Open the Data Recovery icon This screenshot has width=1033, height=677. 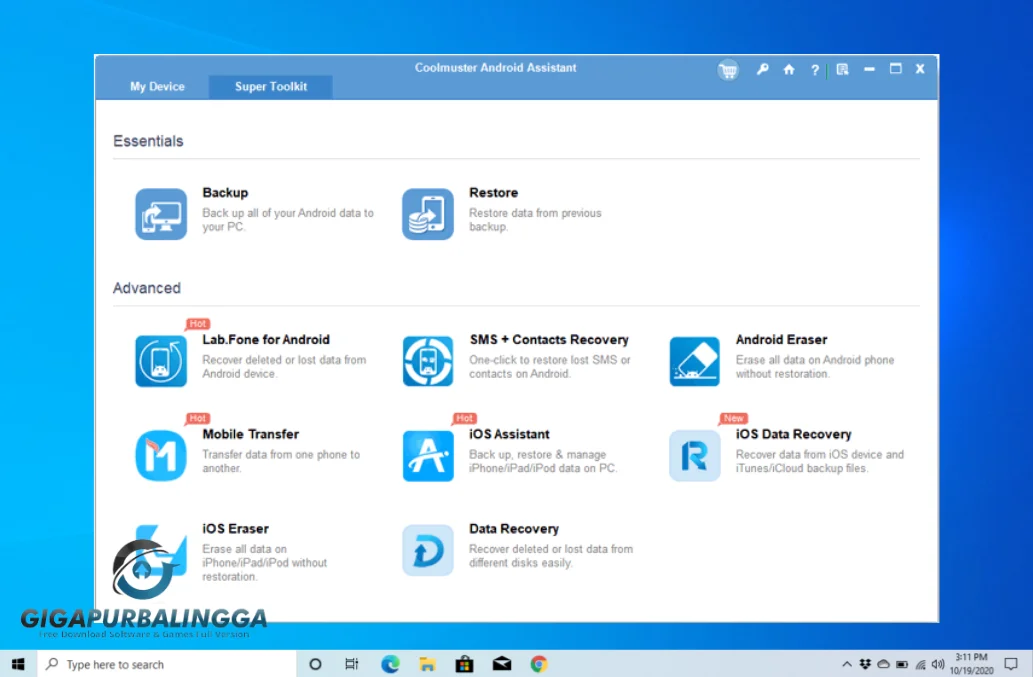coord(428,550)
